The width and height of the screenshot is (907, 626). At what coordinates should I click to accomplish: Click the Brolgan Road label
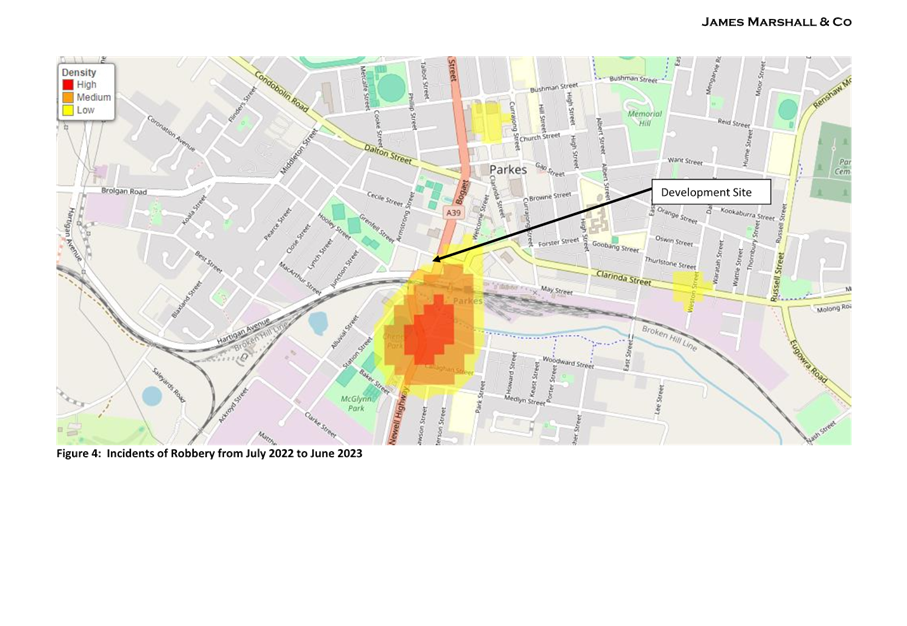[124, 191]
